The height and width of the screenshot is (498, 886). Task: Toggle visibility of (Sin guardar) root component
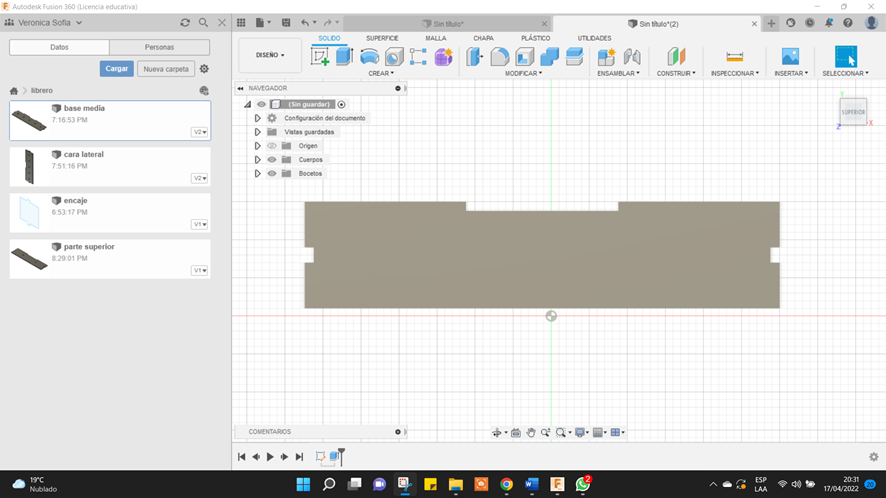point(261,104)
